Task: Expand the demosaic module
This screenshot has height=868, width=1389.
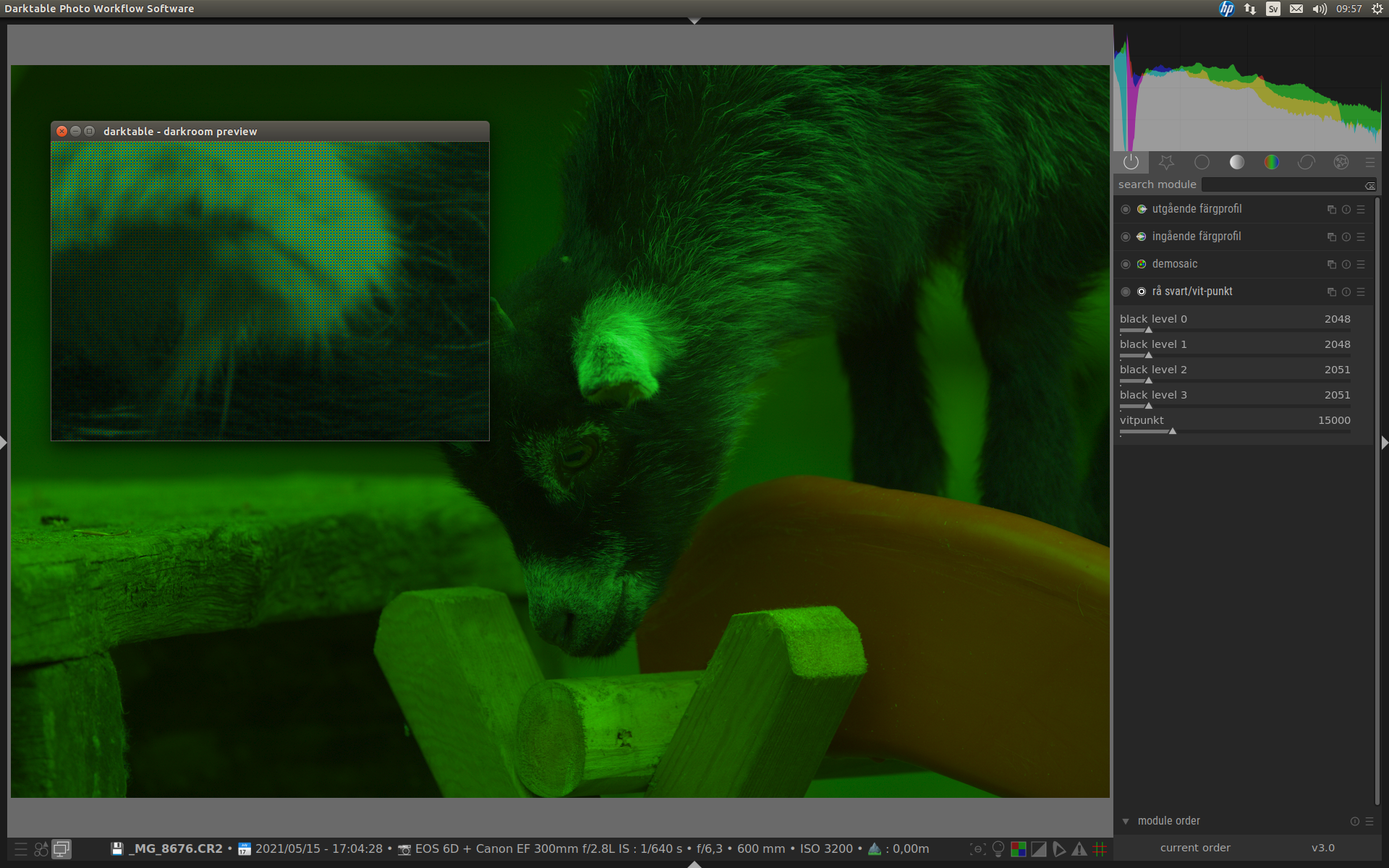Action: point(1175,264)
